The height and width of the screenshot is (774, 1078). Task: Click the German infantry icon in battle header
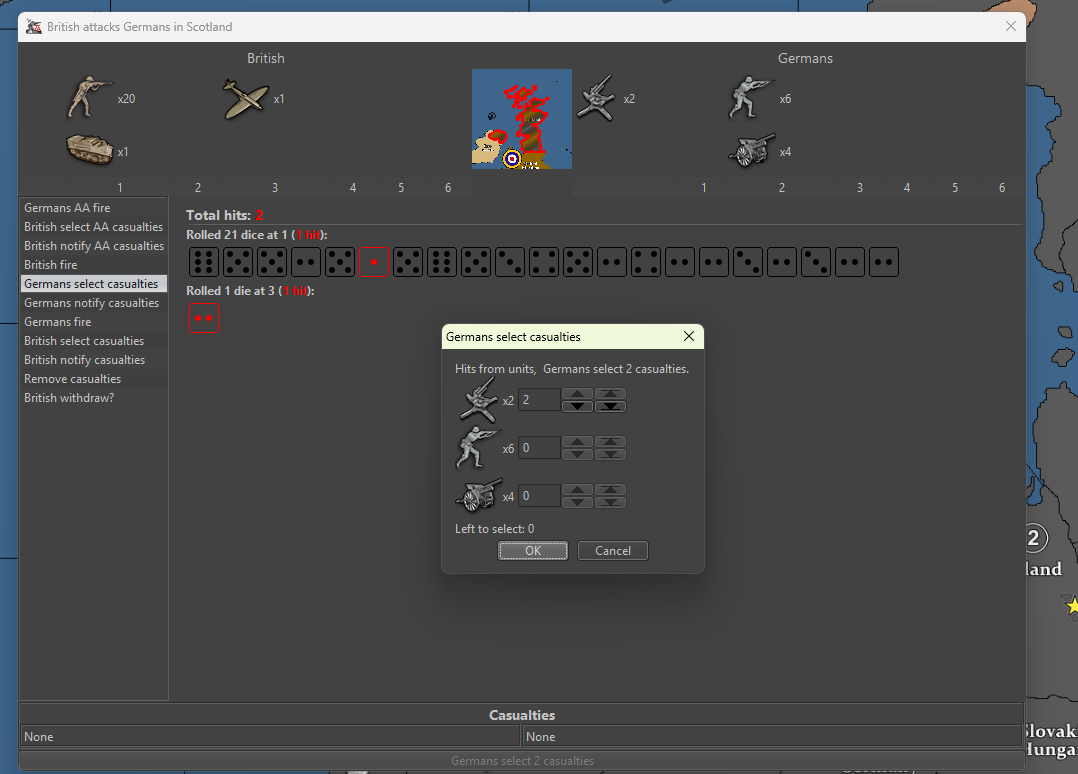point(751,99)
